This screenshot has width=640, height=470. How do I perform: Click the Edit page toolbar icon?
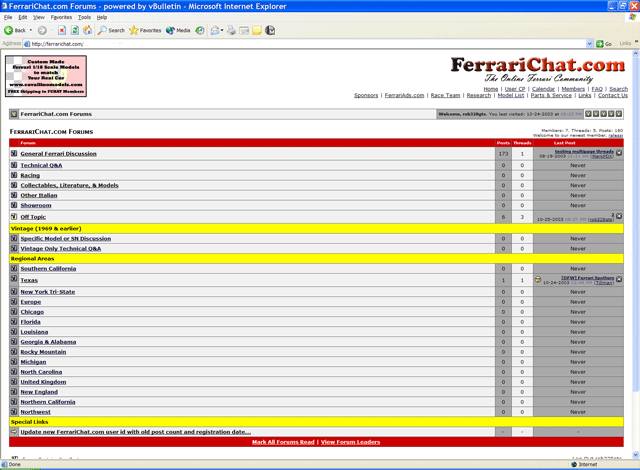click(x=244, y=30)
